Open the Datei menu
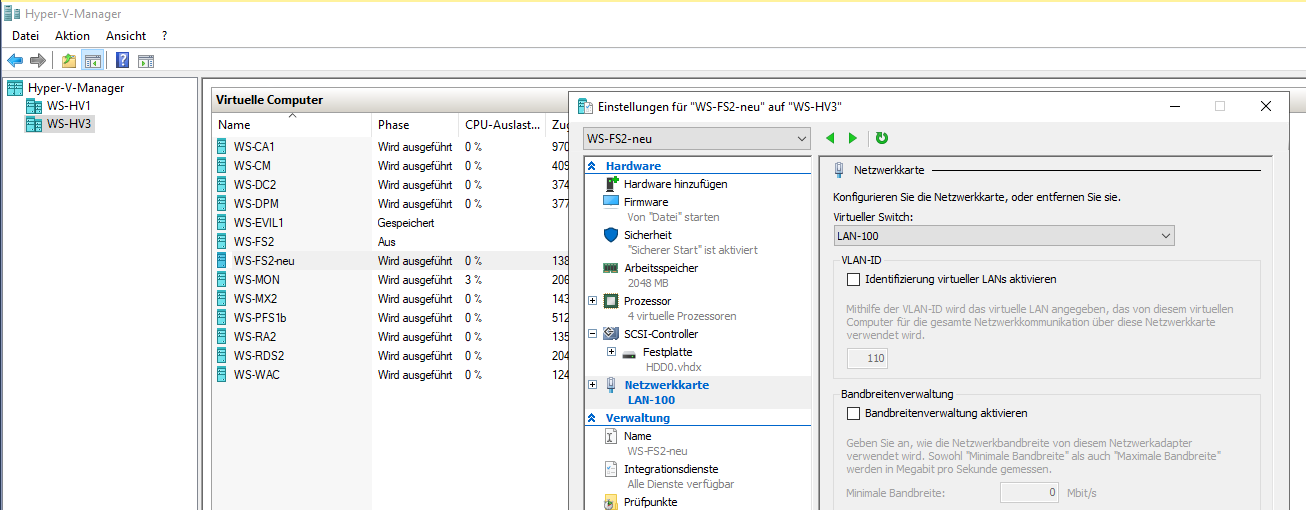This screenshot has height=510, width=1306. pyautogui.click(x=25, y=35)
